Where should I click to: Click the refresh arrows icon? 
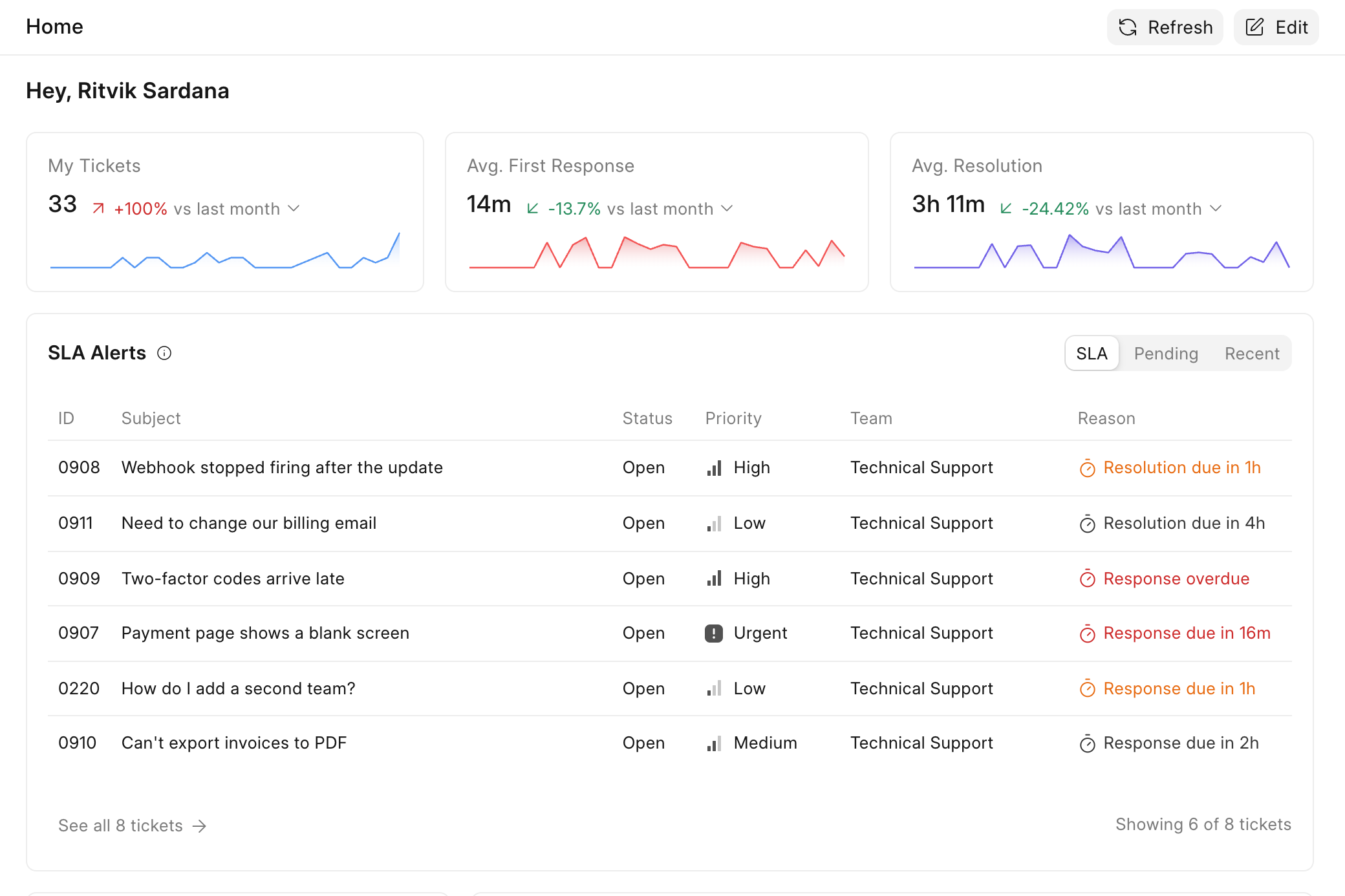pos(1128,27)
